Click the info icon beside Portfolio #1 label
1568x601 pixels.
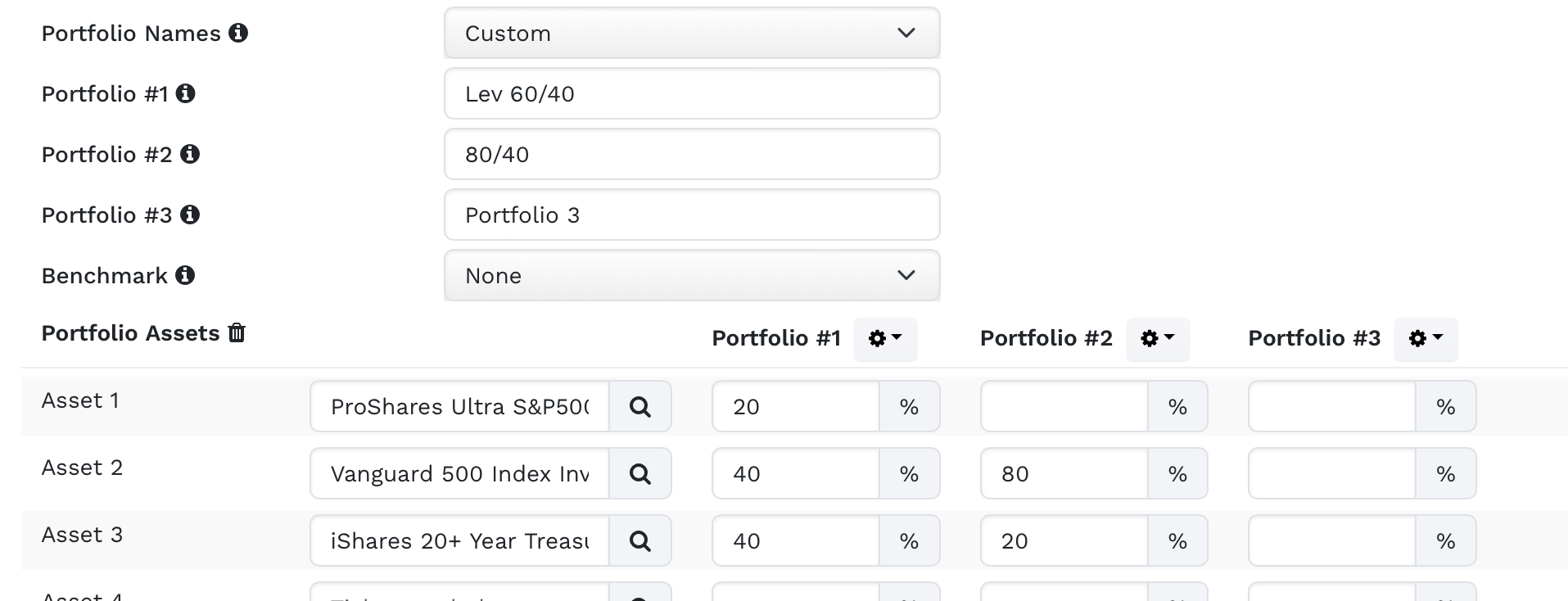tap(186, 93)
